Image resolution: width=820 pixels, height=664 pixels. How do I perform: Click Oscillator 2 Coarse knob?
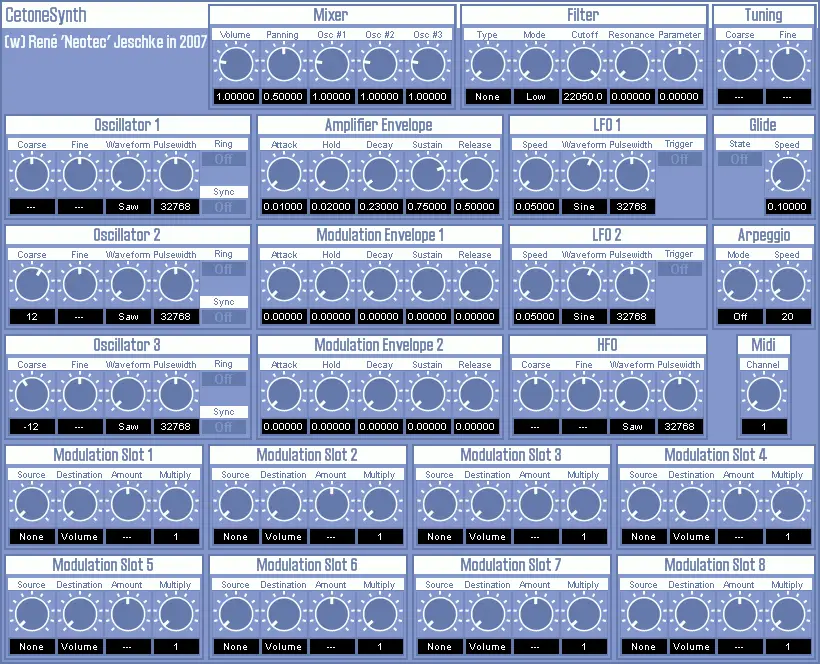pos(32,284)
